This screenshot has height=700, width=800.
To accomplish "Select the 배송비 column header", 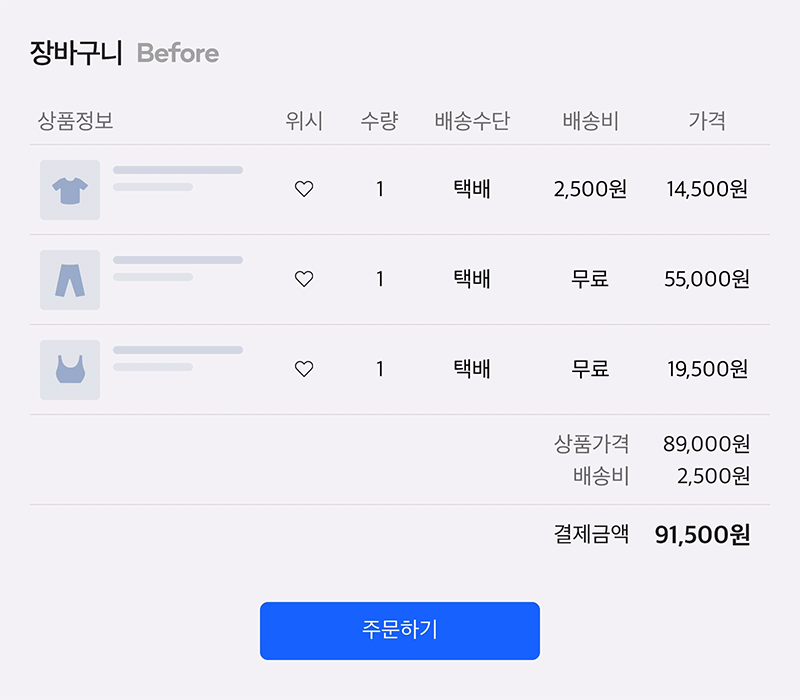I will coord(590,122).
